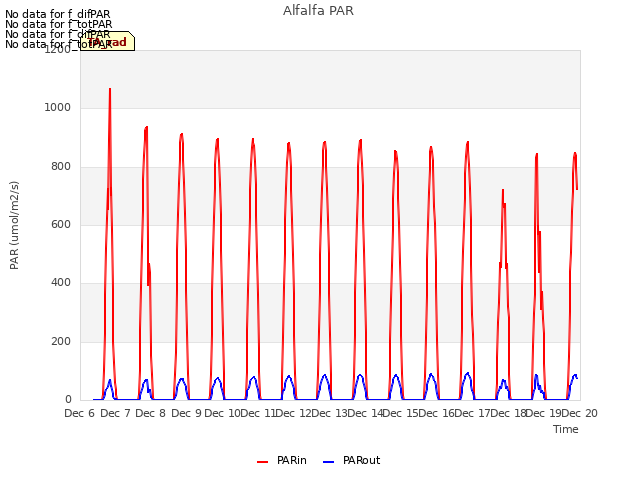Click the PAR (umol/m2/s) axis label
Image resolution: width=640 pixels, height=480 pixels.
14,225
